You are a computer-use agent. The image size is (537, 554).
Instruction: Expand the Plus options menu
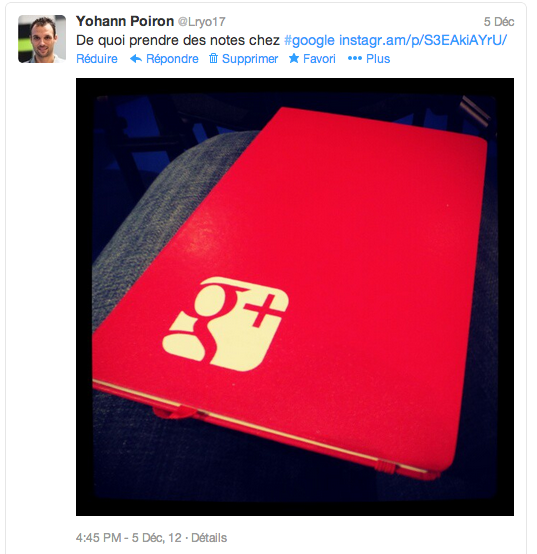(x=378, y=59)
